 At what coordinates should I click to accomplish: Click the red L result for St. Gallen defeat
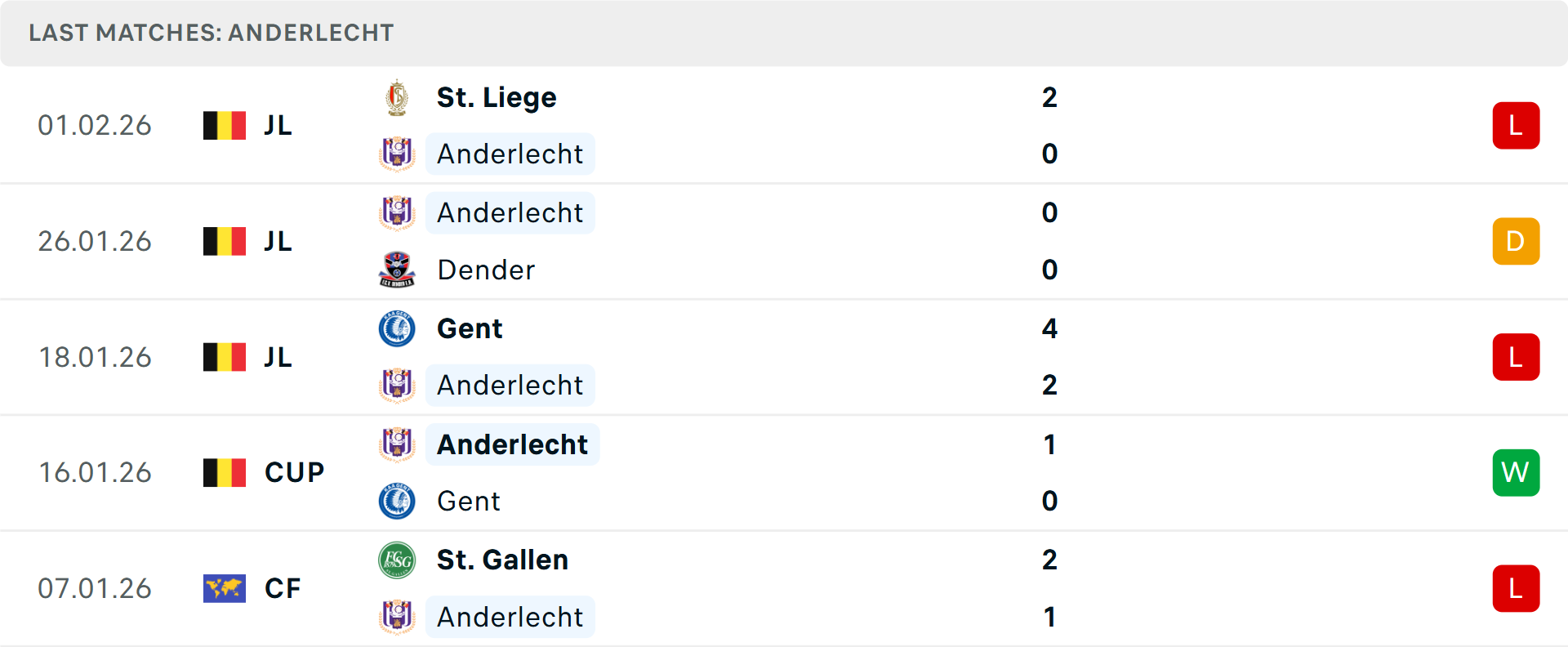click(x=1516, y=588)
